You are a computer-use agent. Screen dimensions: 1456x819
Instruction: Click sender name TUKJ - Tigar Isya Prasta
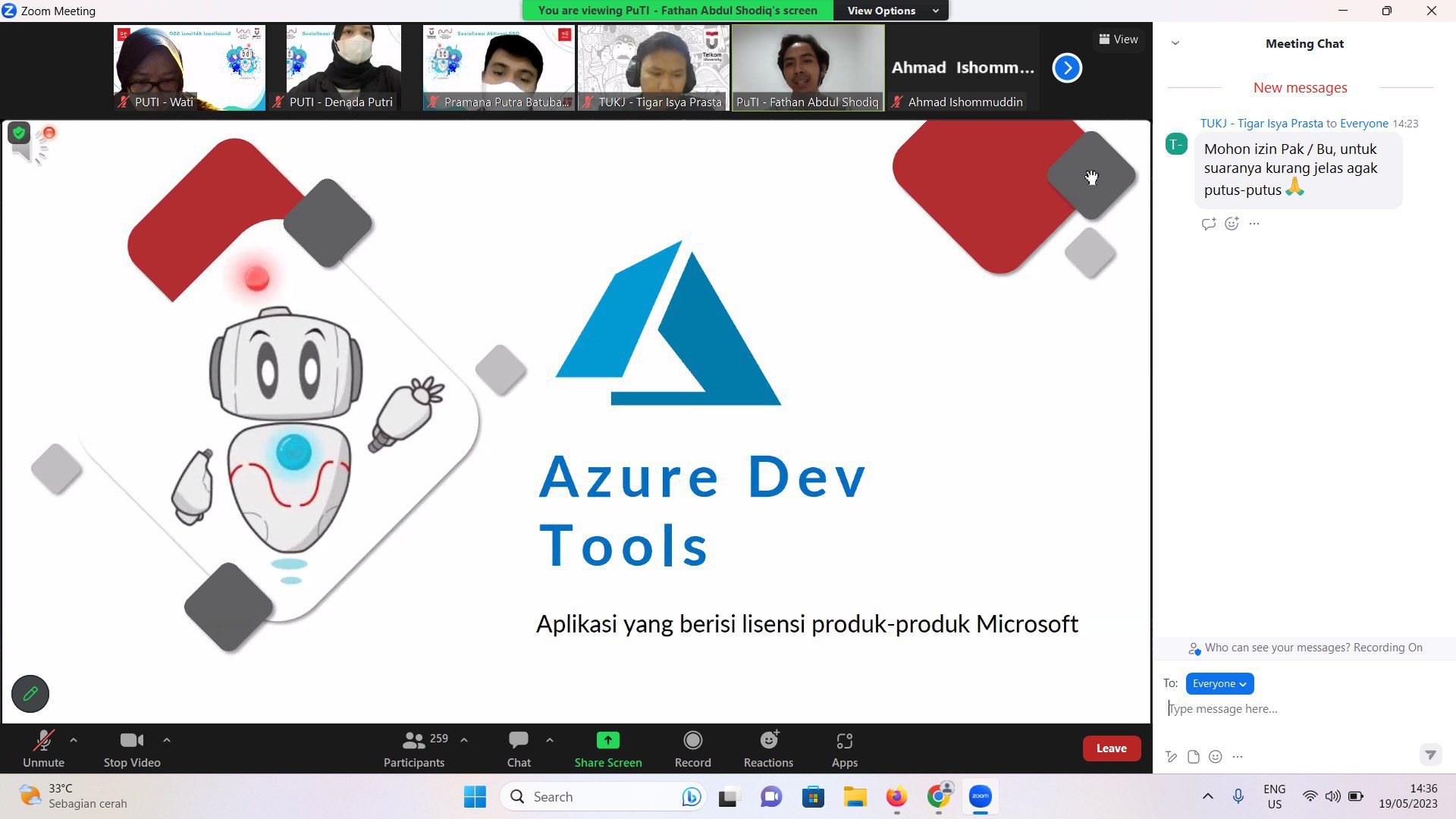coord(1261,124)
